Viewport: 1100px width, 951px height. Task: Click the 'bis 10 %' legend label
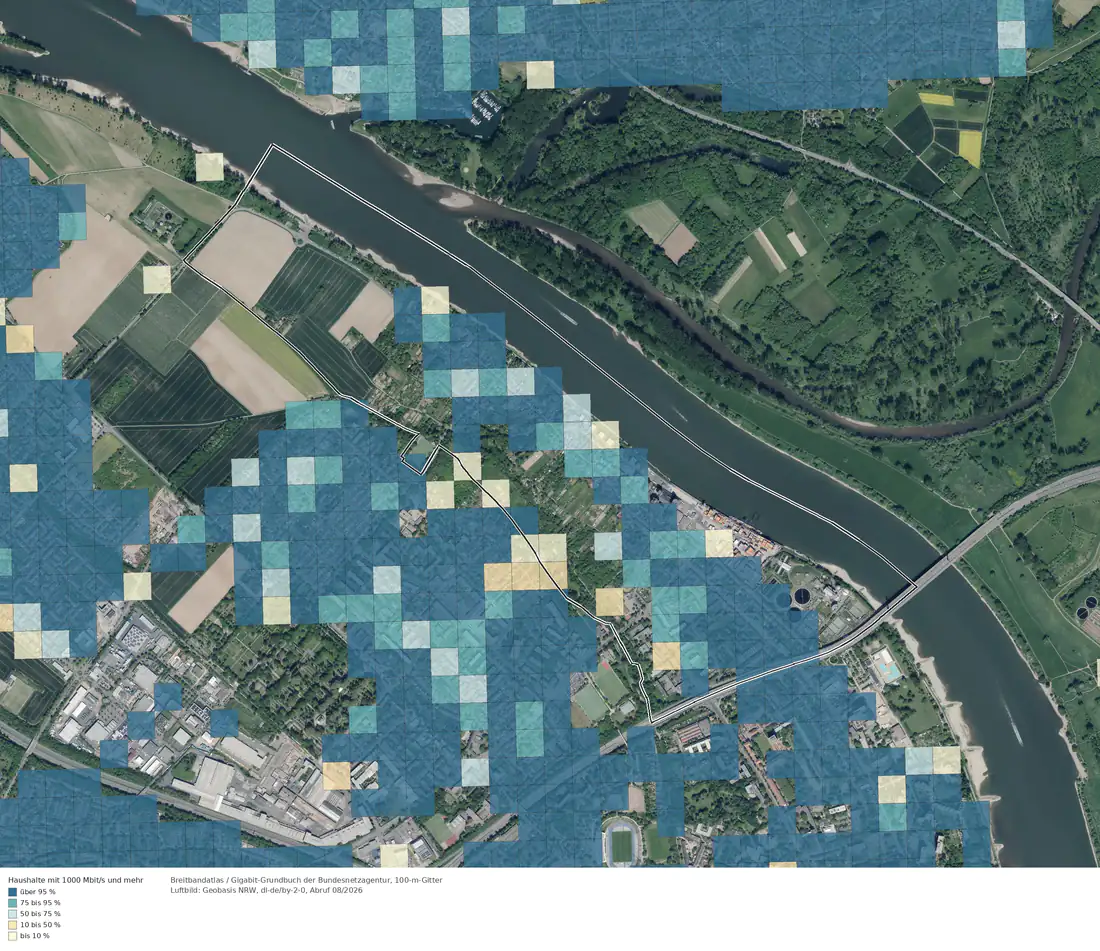click(34, 936)
